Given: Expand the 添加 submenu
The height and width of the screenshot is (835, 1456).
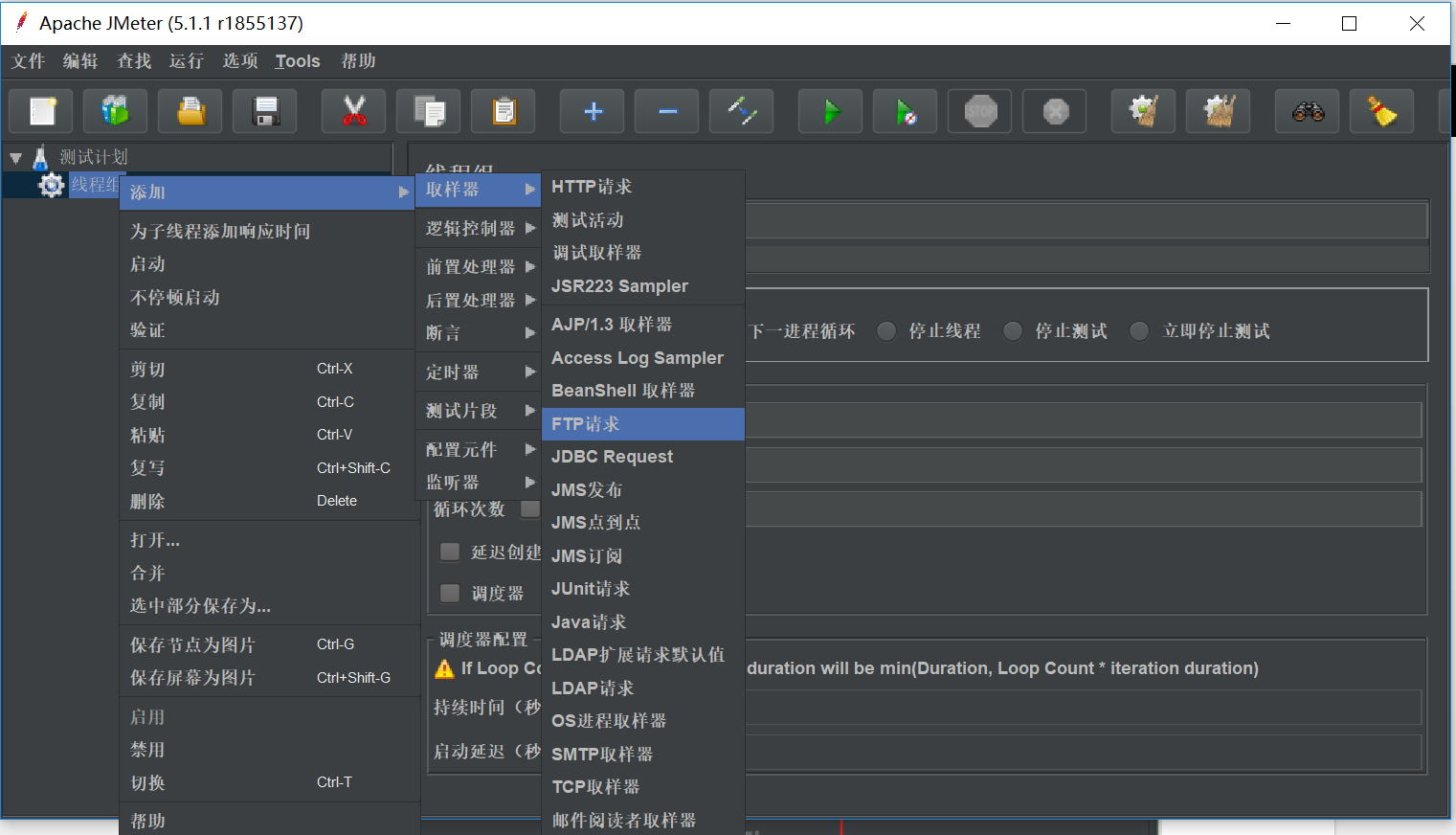Looking at the screenshot, I should click(x=267, y=192).
